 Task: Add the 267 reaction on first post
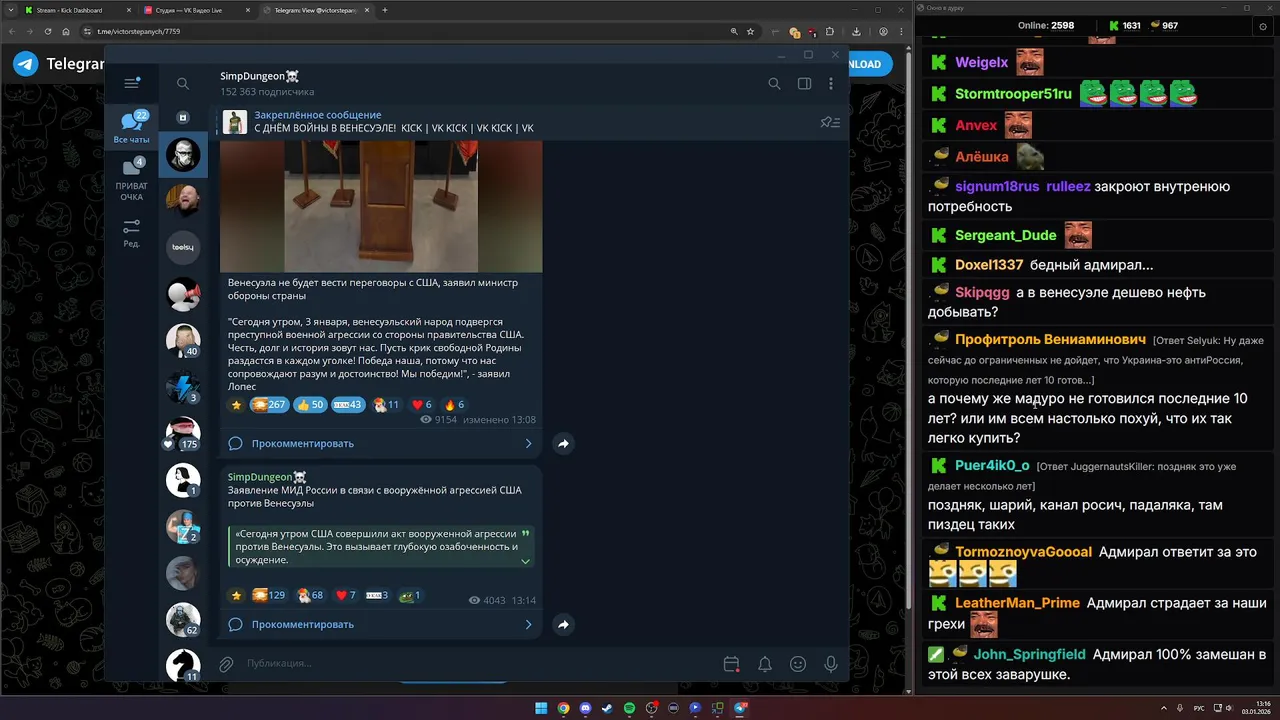coord(270,405)
